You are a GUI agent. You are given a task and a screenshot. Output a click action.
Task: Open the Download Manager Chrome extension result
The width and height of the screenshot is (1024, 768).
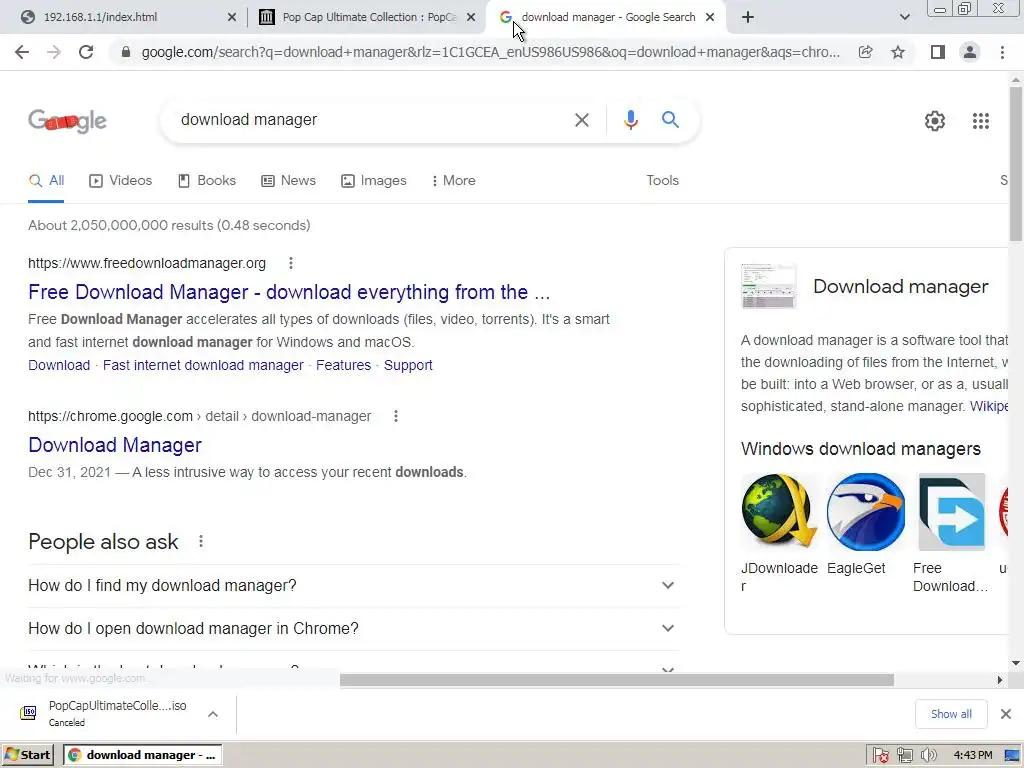click(115, 445)
